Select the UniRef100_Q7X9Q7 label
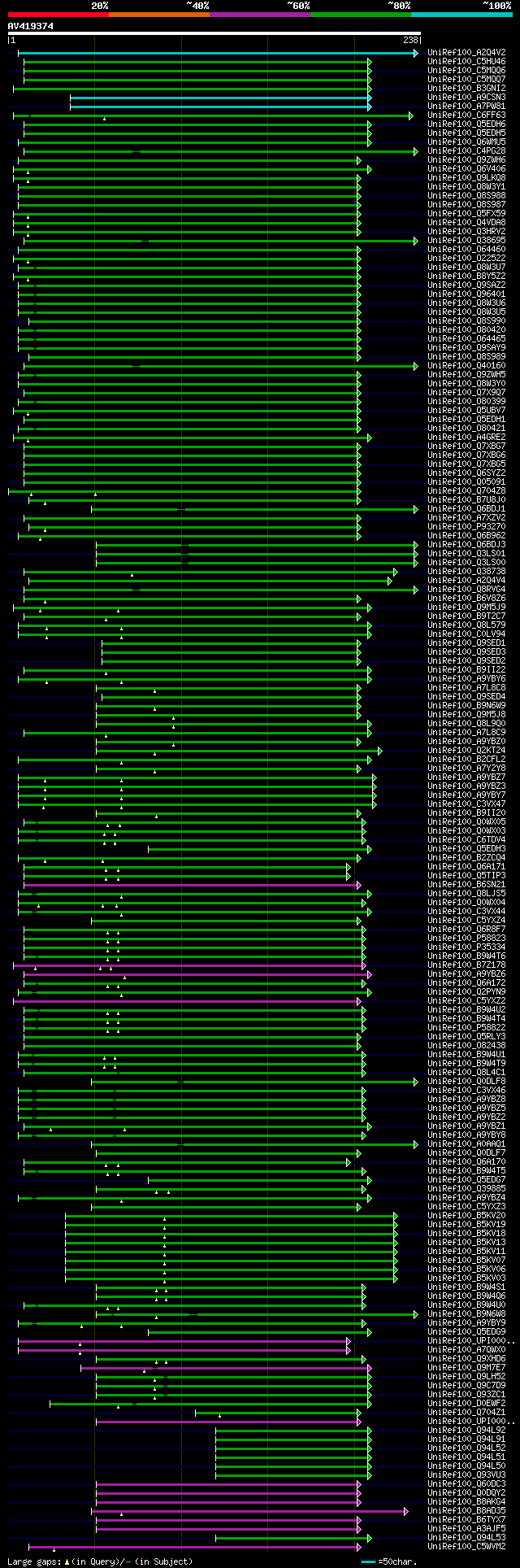 pyautogui.click(x=466, y=393)
